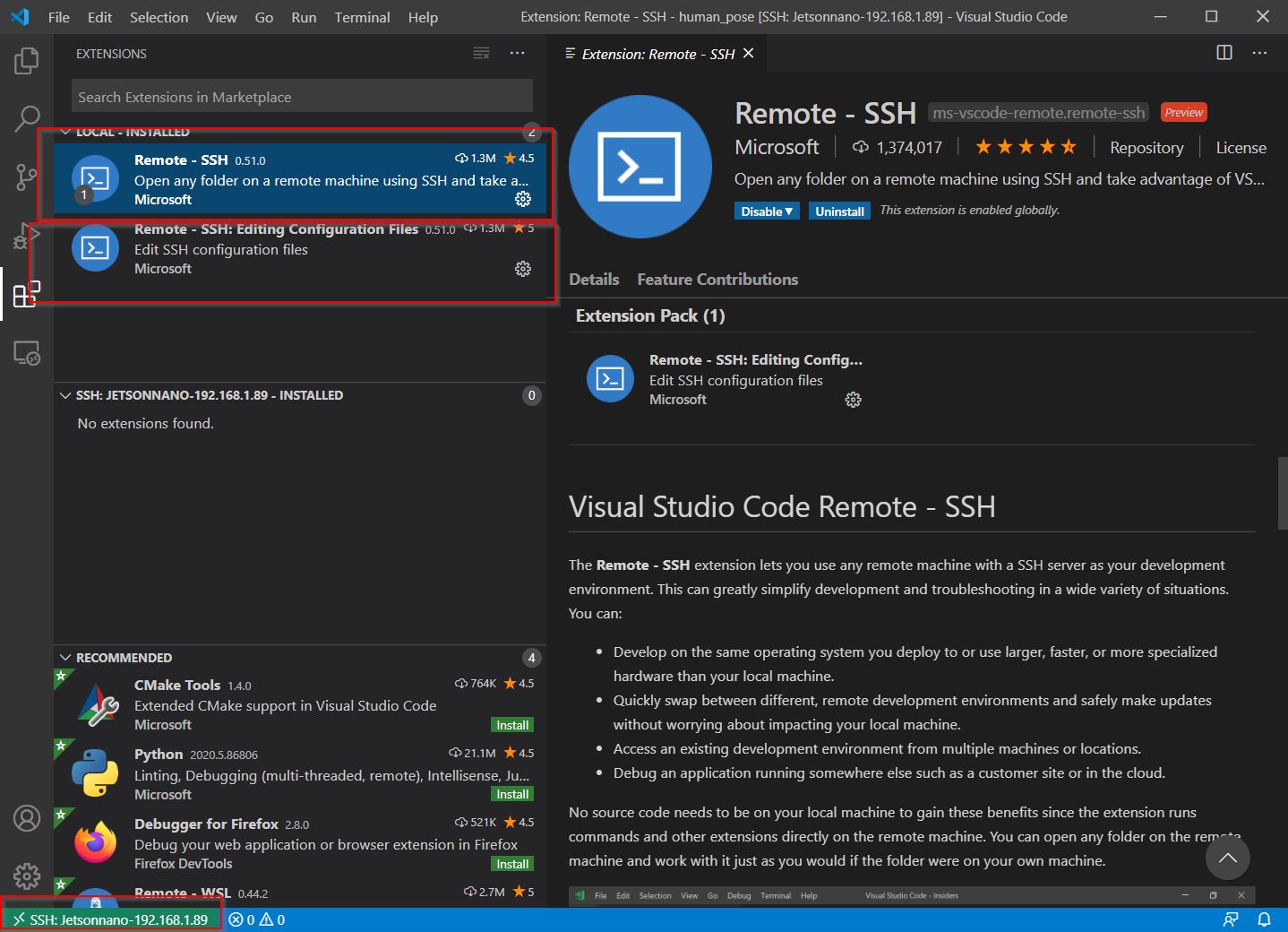
Task: Open the Disable dropdown button
Action: (x=767, y=211)
